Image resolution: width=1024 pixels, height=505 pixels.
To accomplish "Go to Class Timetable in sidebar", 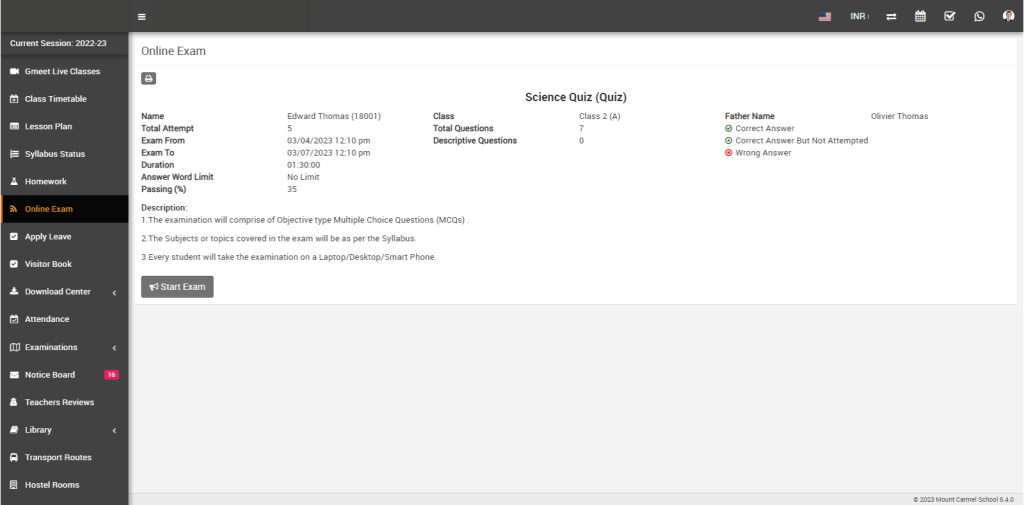I will point(55,99).
